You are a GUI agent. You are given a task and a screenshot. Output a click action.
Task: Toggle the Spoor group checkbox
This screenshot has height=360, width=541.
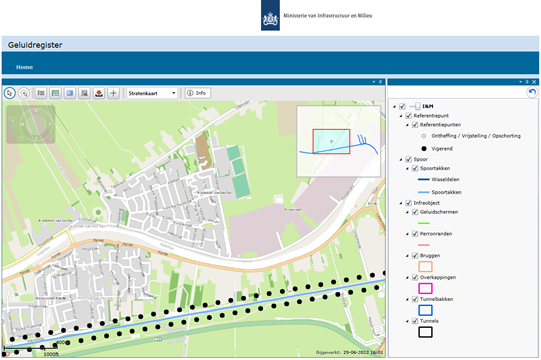click(x=409, y=159)
